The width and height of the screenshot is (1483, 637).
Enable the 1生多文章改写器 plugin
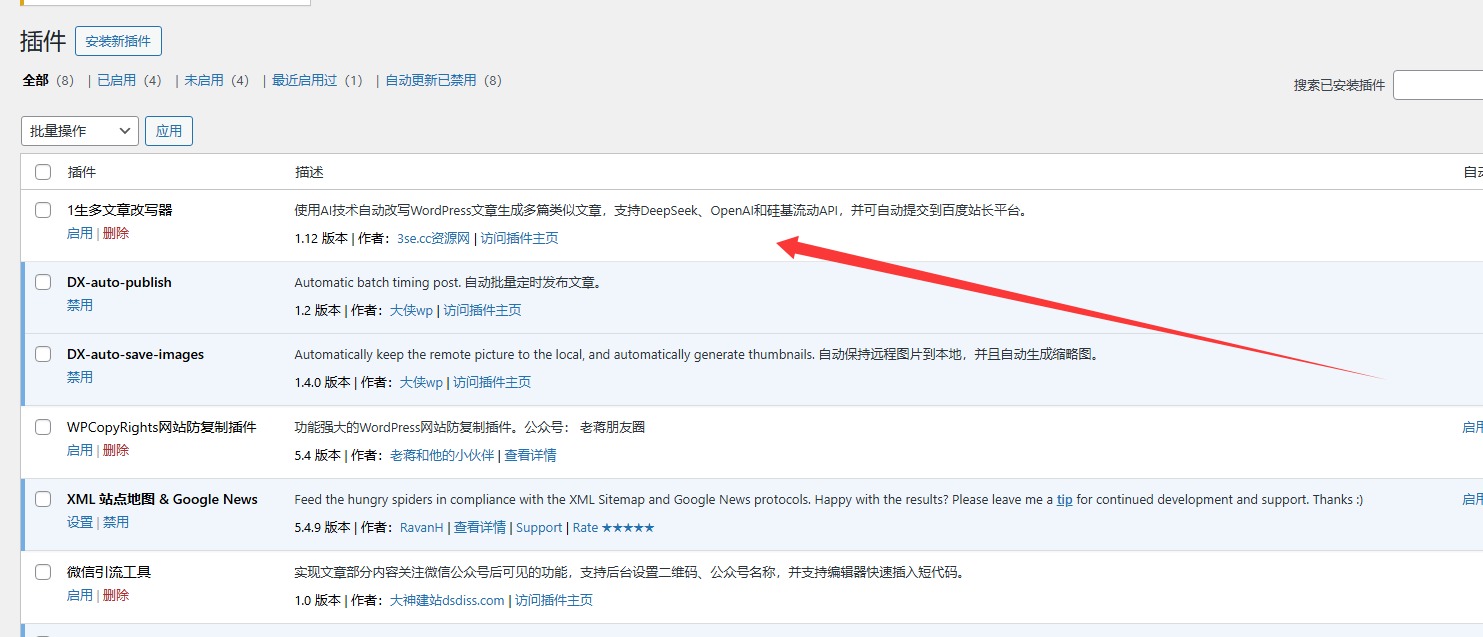[79, 232]
